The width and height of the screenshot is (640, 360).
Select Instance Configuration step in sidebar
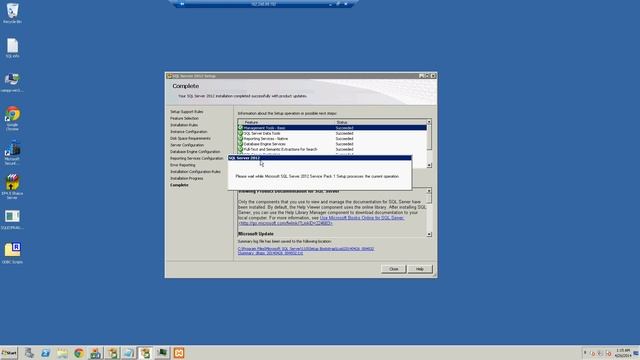(x=189, y=131)
